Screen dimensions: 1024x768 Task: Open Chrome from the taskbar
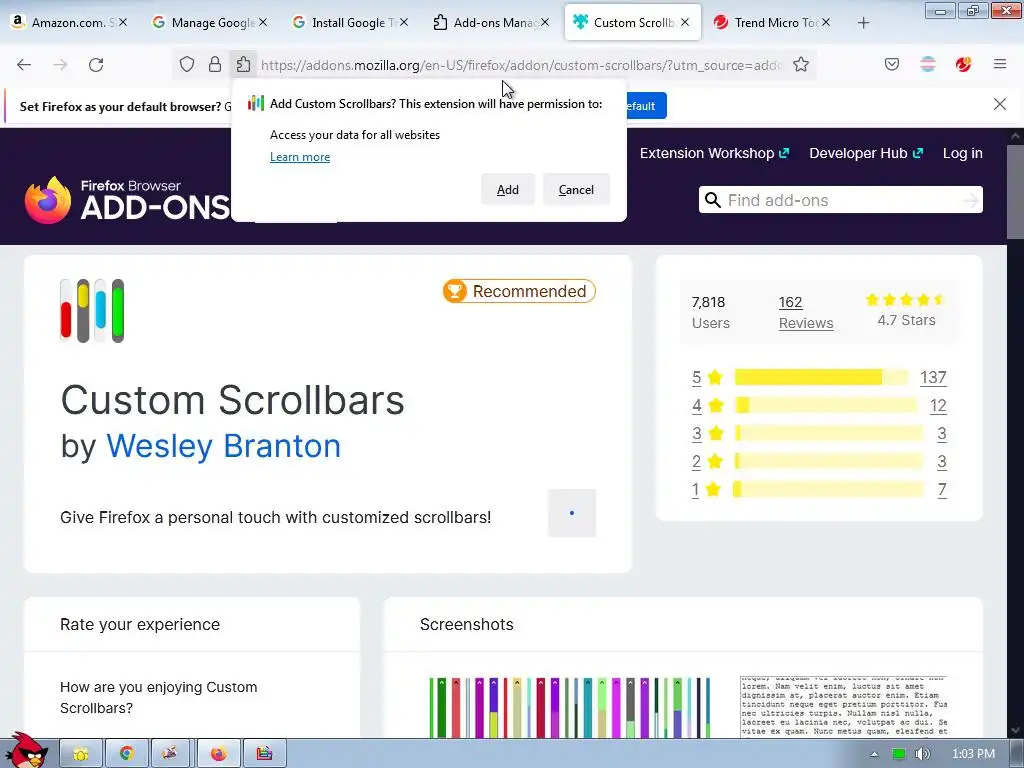(126, 754)
